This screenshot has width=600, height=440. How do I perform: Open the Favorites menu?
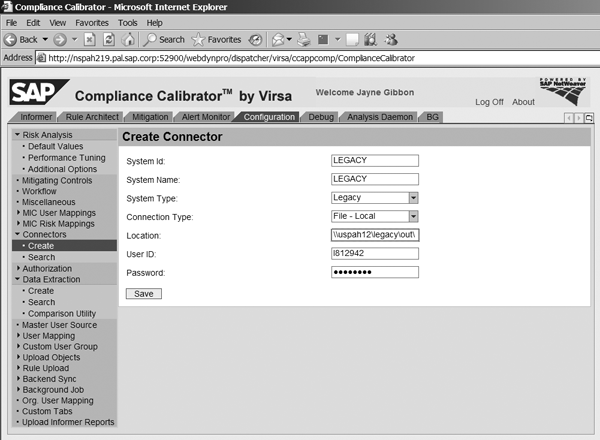(92, 23)
